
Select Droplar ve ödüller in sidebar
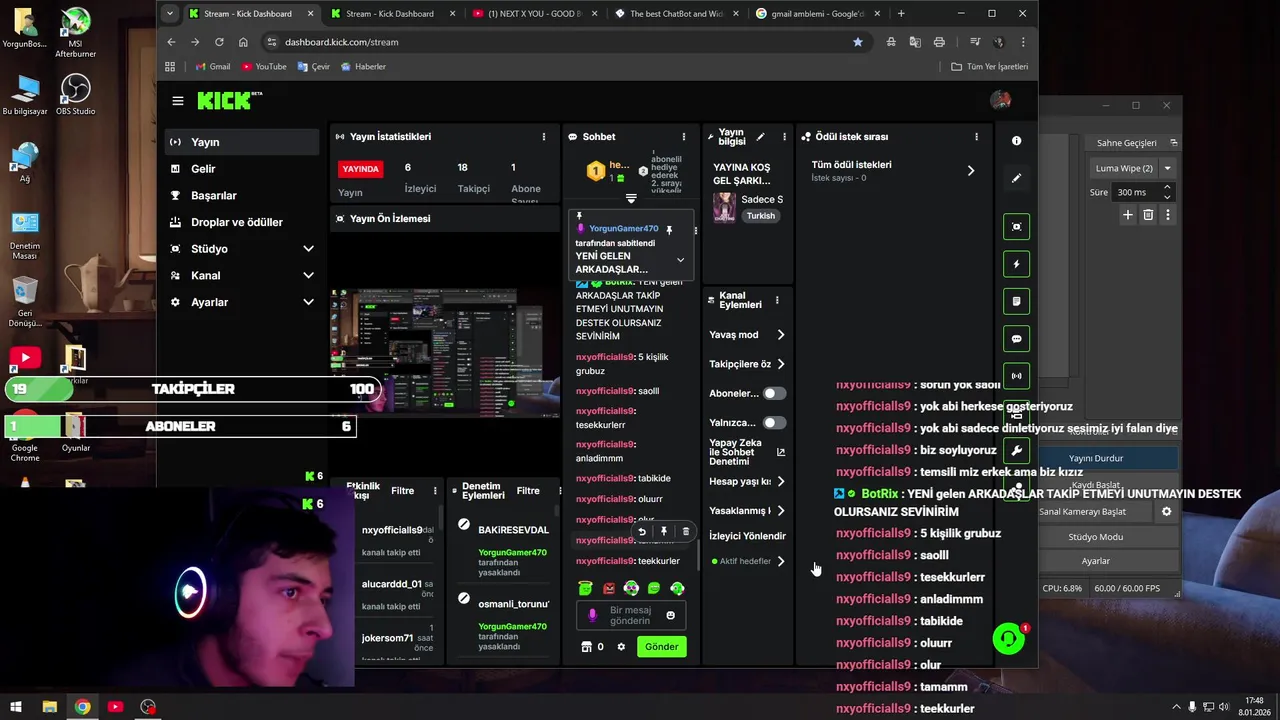pos(242,222)
